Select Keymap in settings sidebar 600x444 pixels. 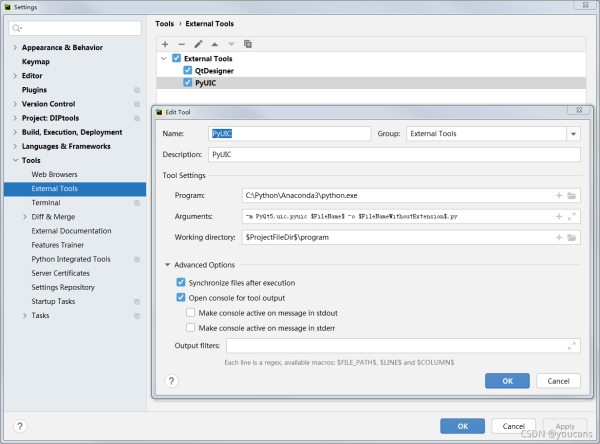tap(36, 61)
